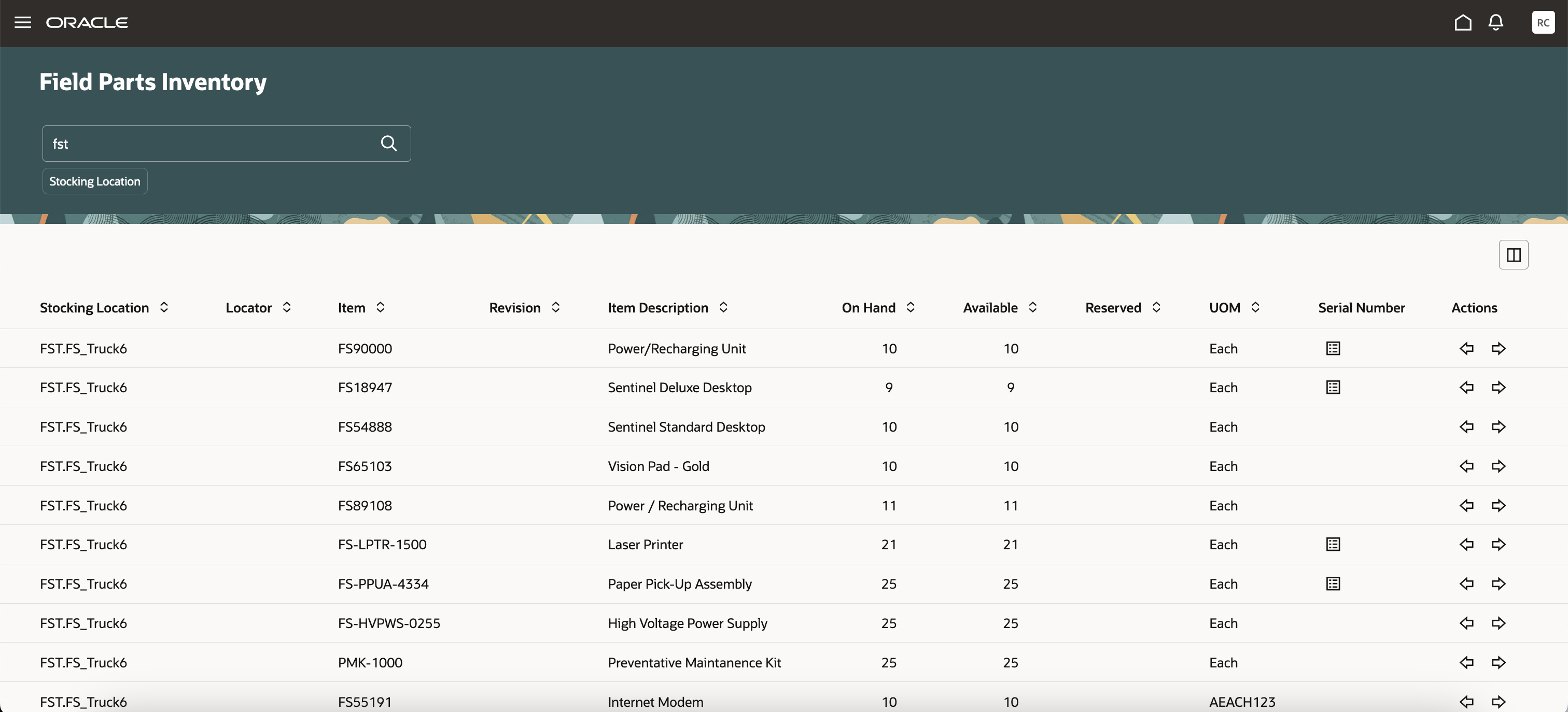Click right arrow action for PMK-1000
This screenshot has width=1568, height=712.
pos(1498,663)
